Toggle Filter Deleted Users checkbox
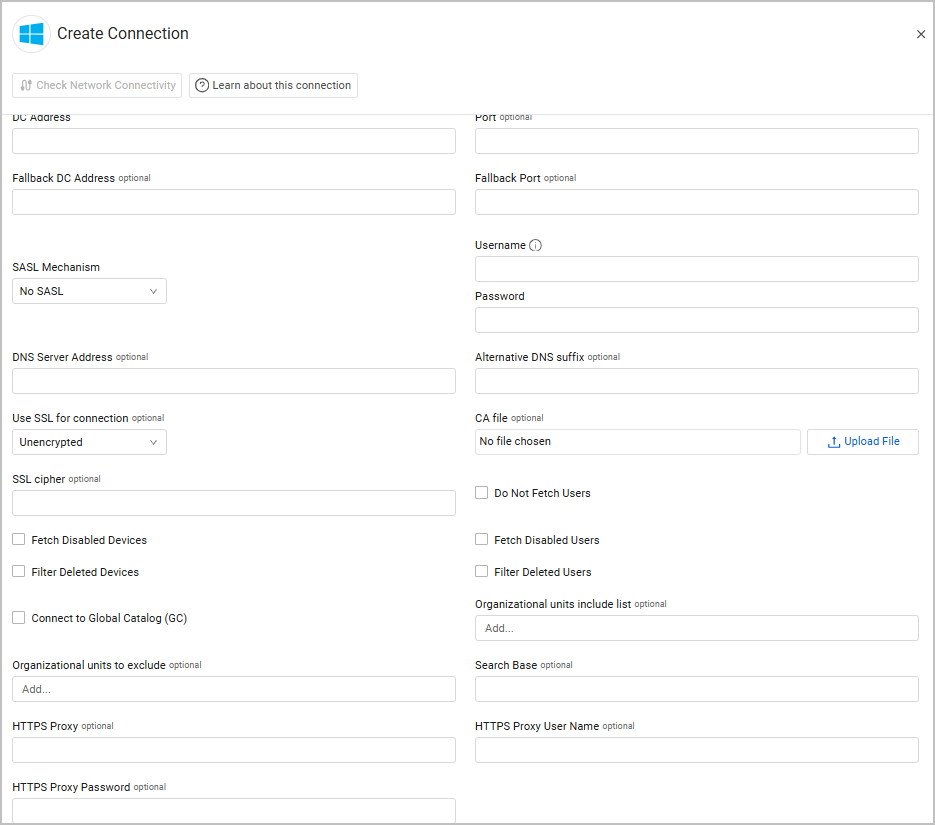This screenshot has height=825, width=935. coord(482,572)
